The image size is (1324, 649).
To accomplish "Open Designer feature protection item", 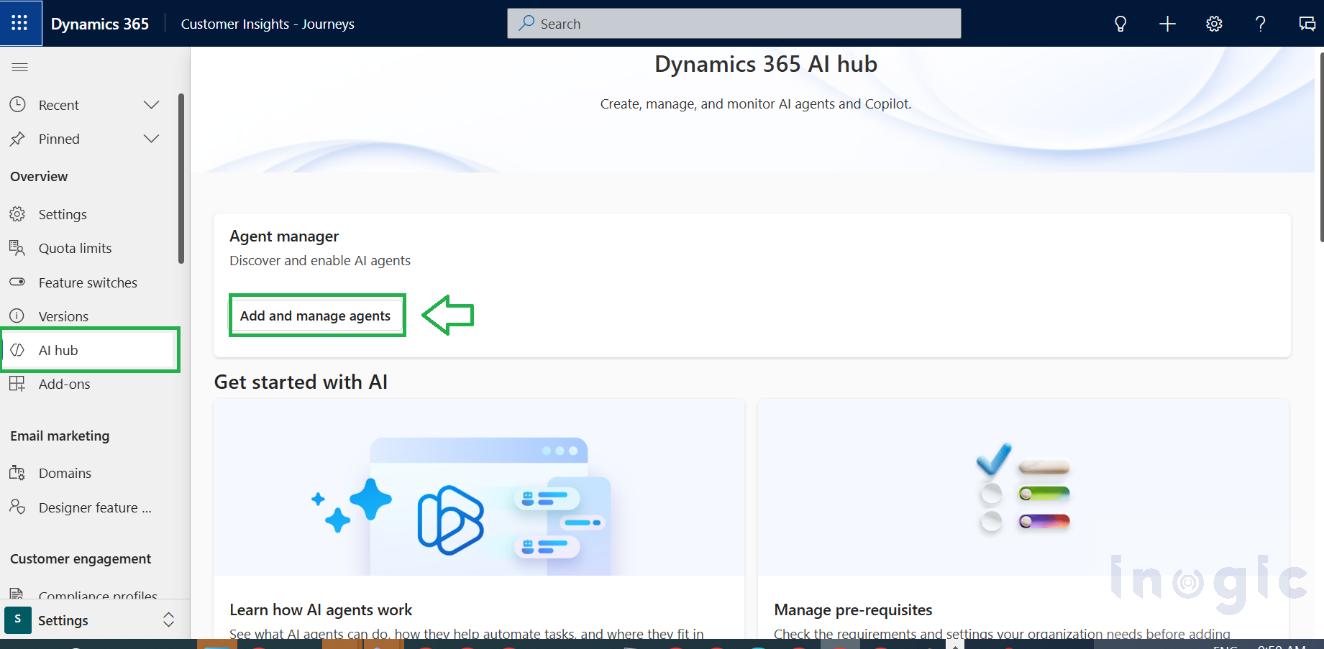I will pos(88,507).
